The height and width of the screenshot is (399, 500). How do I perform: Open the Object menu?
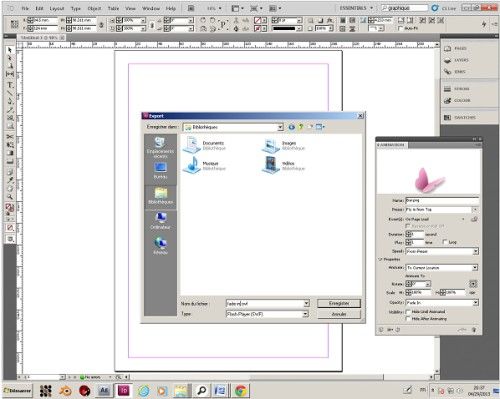[x=94, y=8]
